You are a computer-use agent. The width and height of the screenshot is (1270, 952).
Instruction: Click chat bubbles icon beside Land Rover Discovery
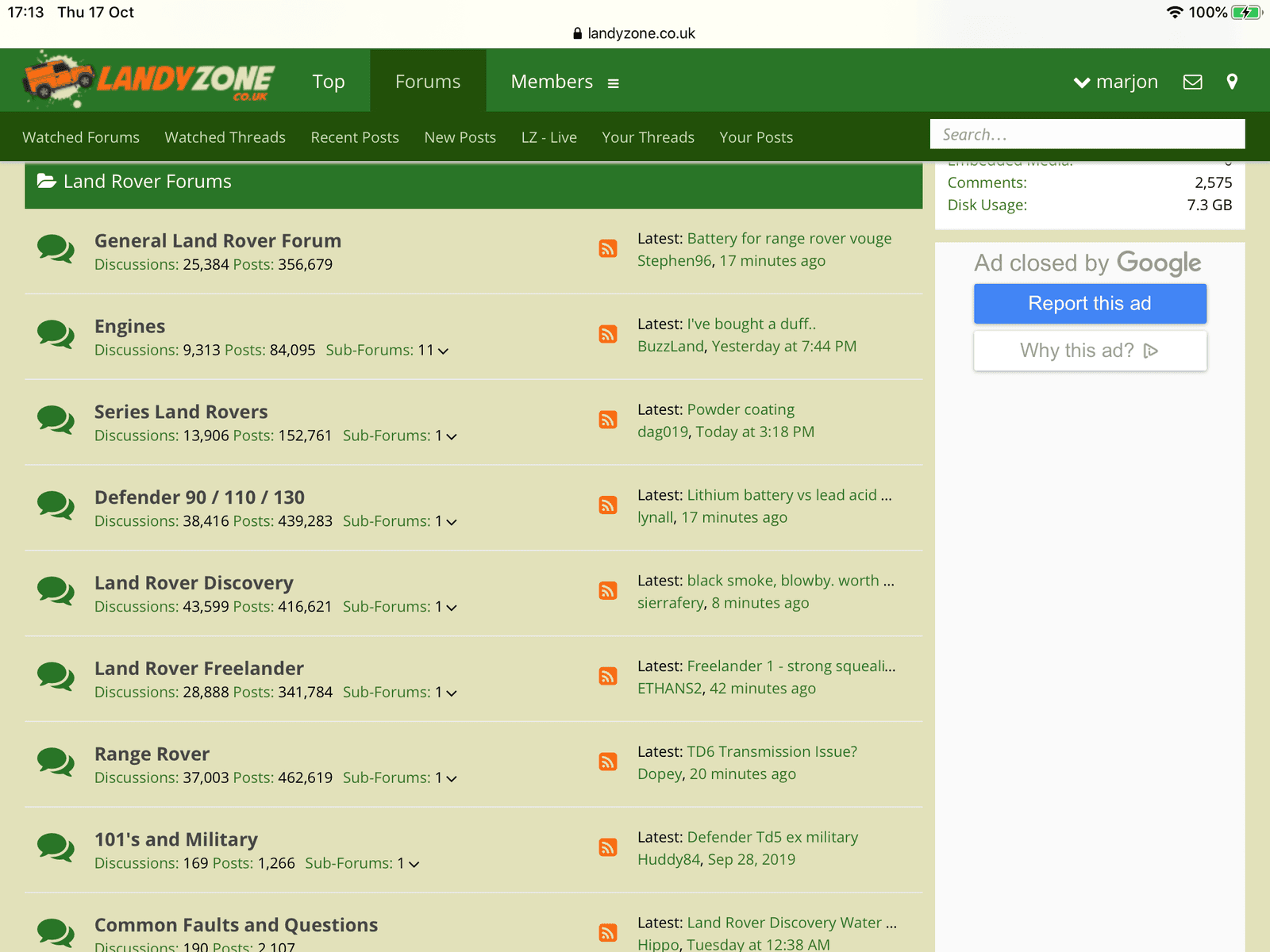coord(56,592)
